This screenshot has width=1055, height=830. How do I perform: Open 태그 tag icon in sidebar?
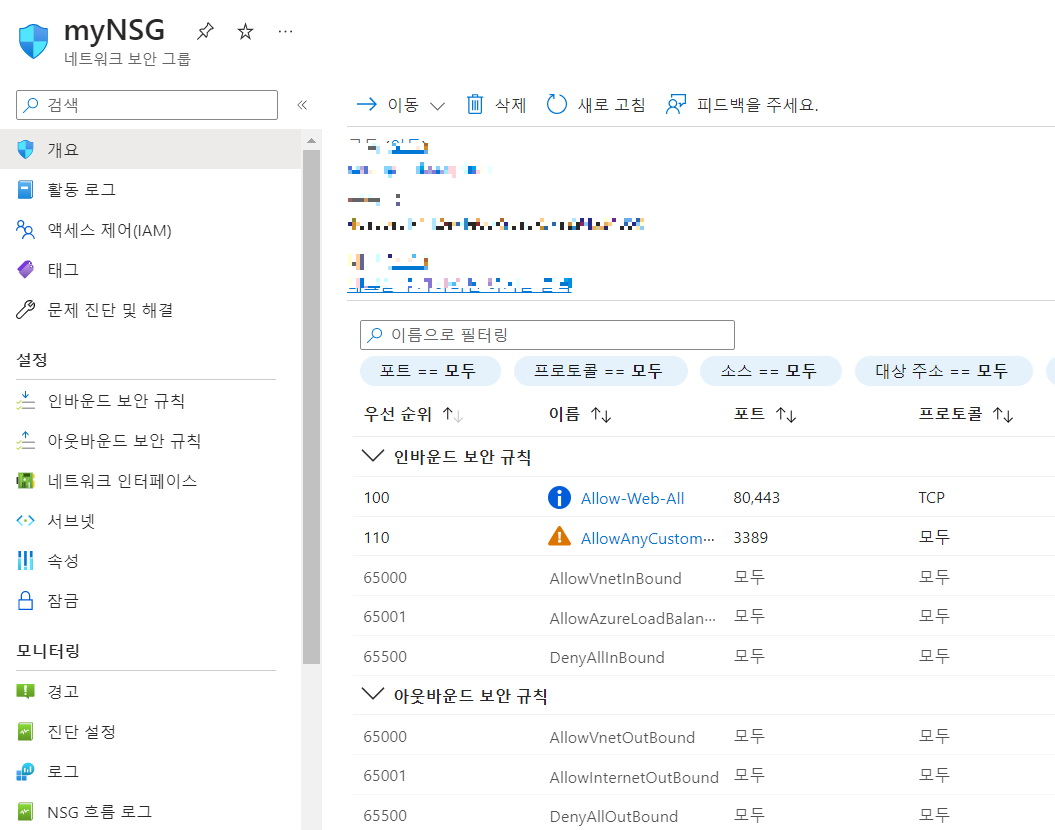click(26, 270)
